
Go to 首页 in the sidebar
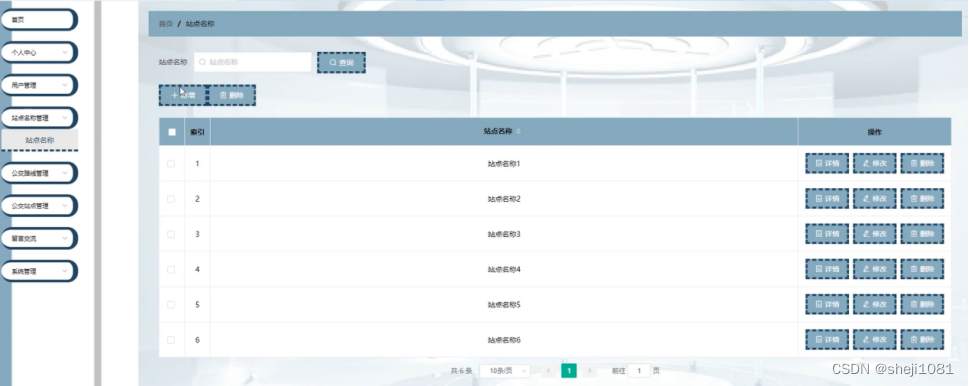coord(39,20)
